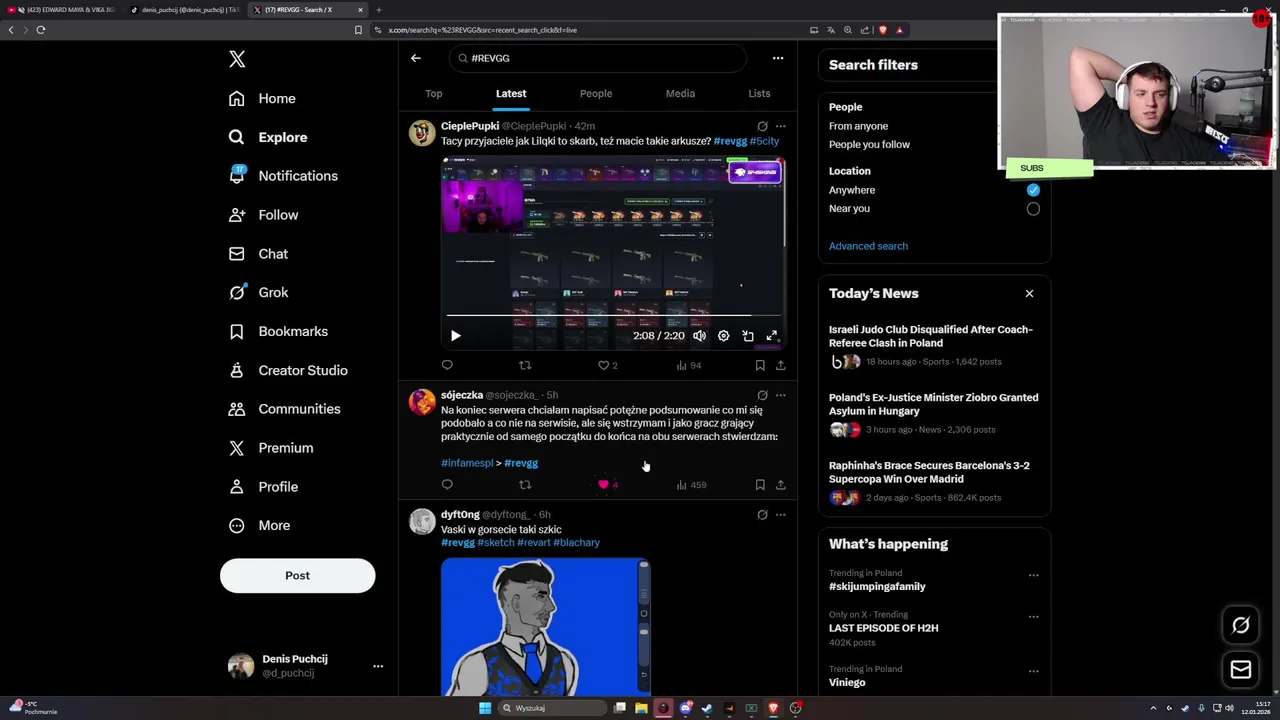Viewport: 1280px width, 720px height.
Task: Open the Windows Start menu
Action: [485, 708]
